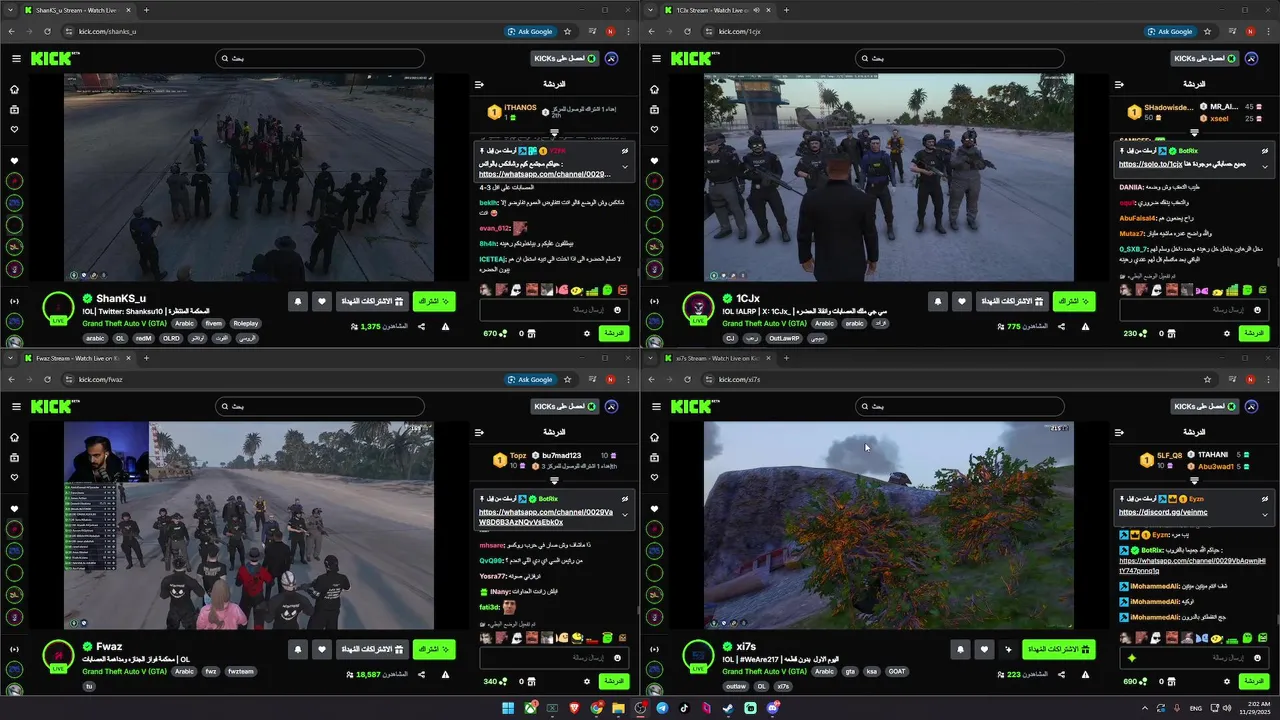Click Ask Google in ShanKS_u address bar
Viewport: 1280px width, 720px height.
(x=531, y=31)
